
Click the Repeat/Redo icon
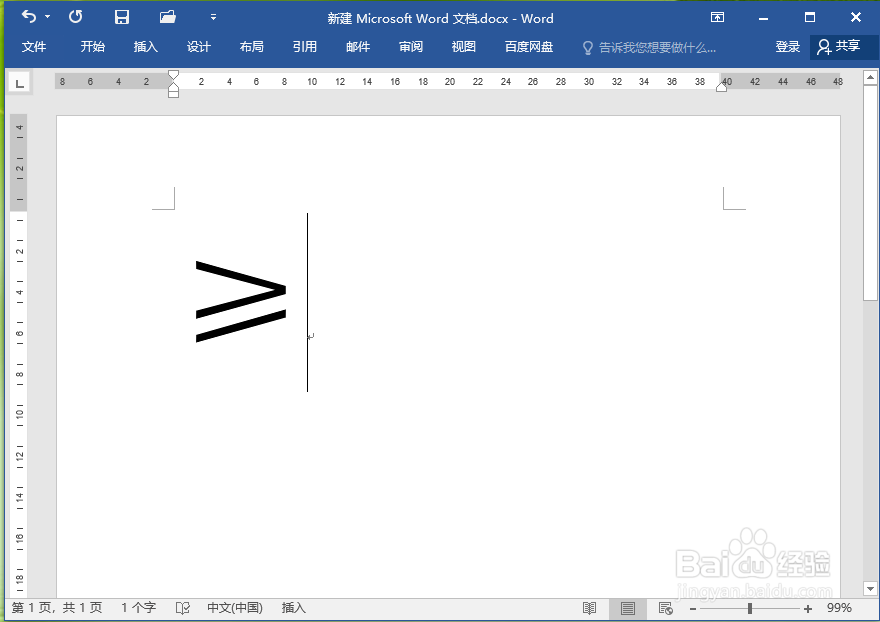pyautogui.click(x=77, y=17)
